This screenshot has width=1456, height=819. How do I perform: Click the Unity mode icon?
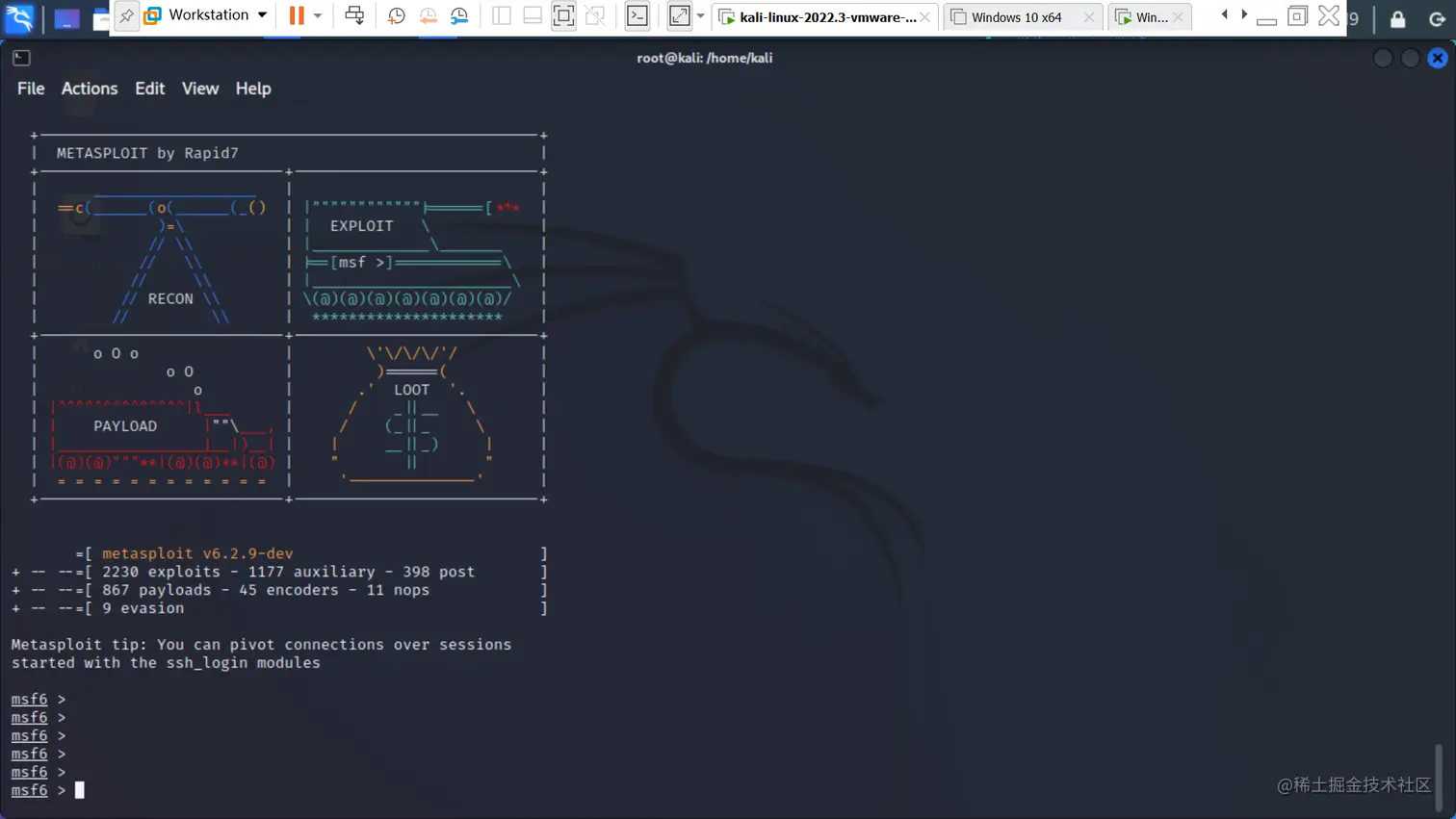[x=595, y=15]
